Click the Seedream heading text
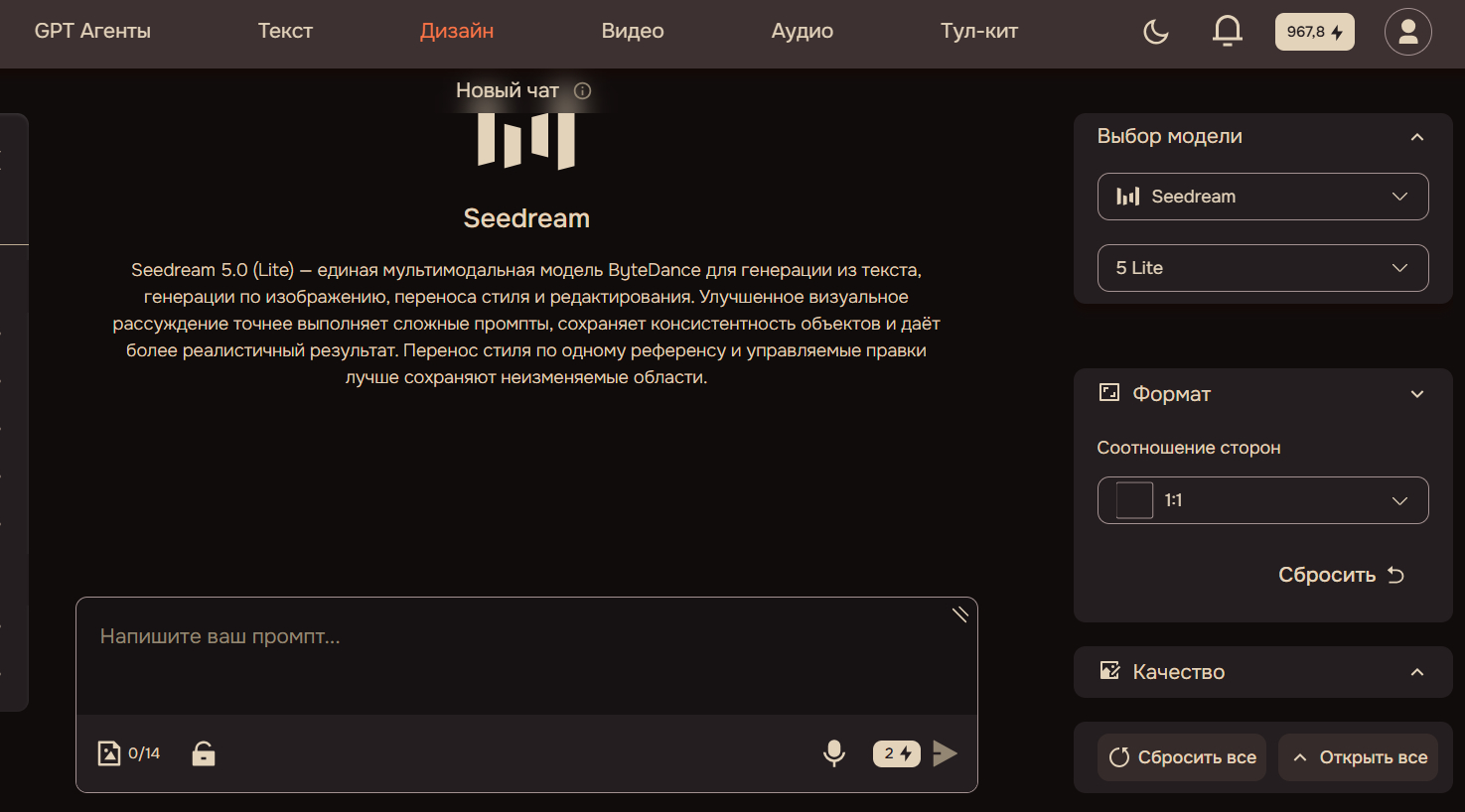 (x=526, y=218)
